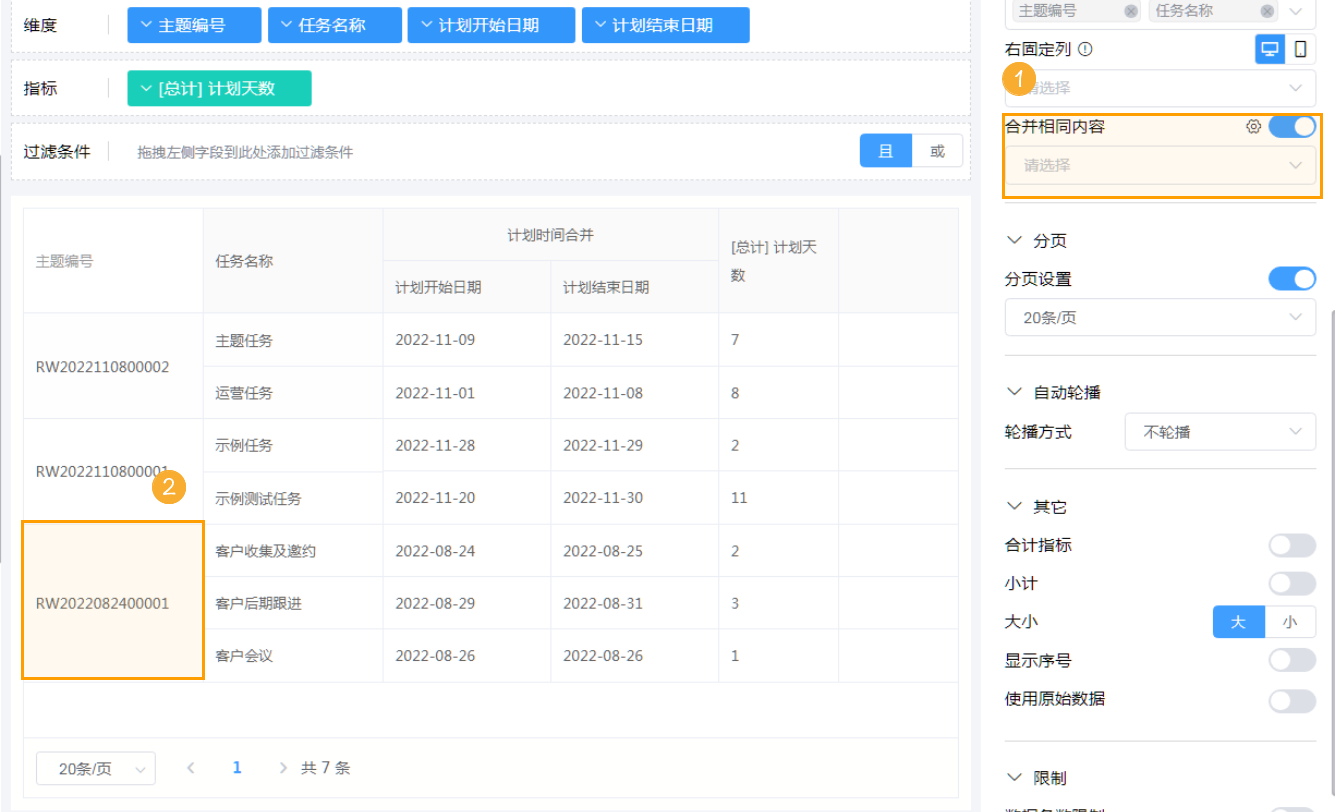Open the 轮播方式 dropdown showing 不轮播
Image resolution: width=1335 pixels, height=812 pixels.
click(1220, 431)
